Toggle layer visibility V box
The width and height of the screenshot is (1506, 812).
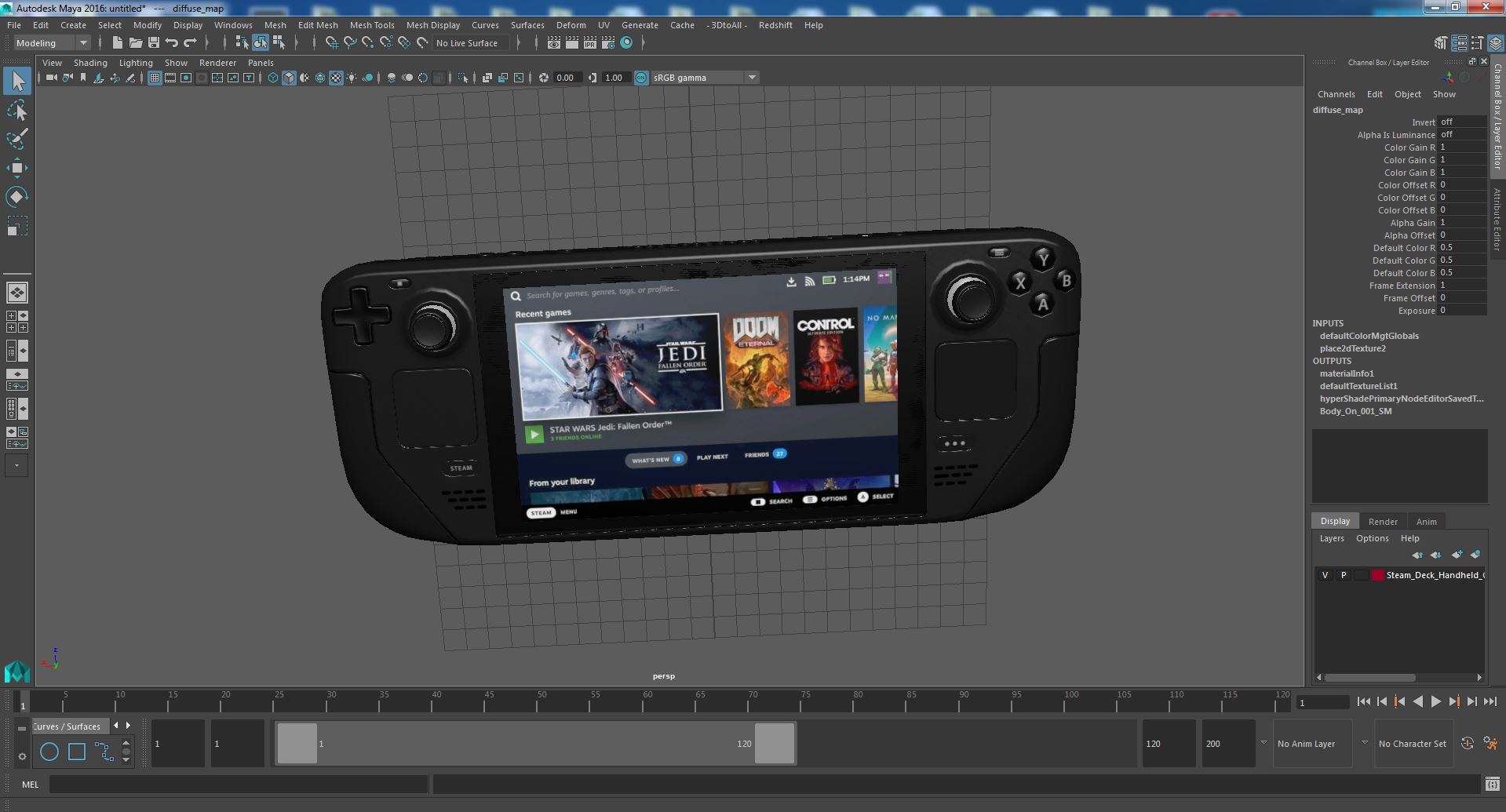(x=1325, y=575)
